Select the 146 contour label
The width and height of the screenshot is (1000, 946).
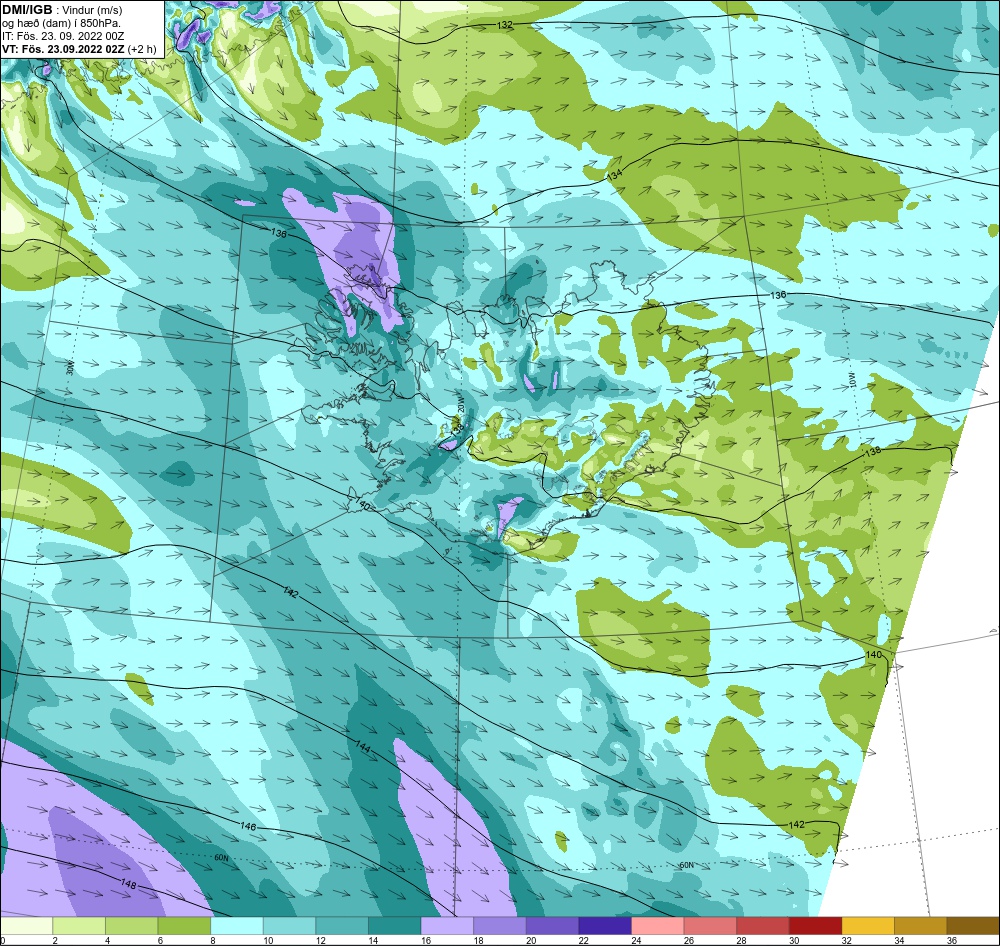[248, 827]
